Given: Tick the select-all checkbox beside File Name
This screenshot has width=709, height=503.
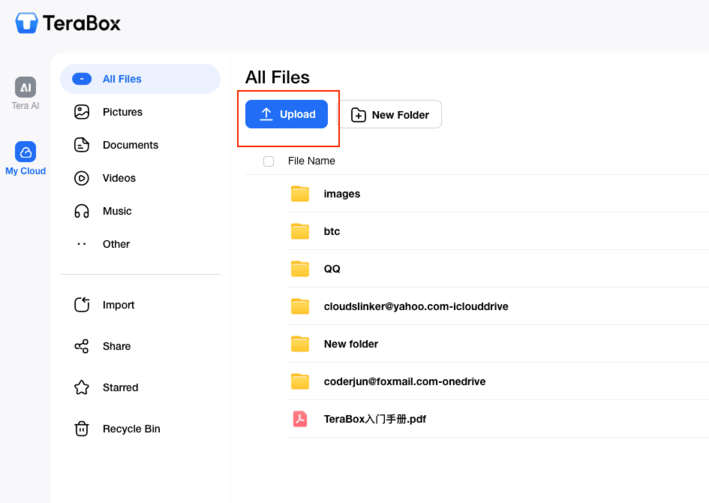Looking at the screenshot, I should coord(269,161).
